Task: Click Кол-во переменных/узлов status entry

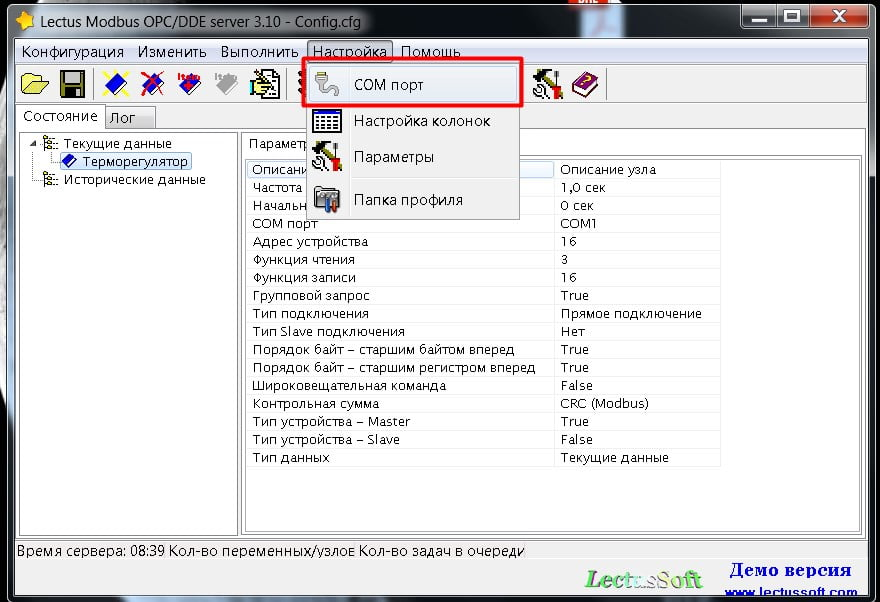Action: pyautogui.click(x=262, y=551)
